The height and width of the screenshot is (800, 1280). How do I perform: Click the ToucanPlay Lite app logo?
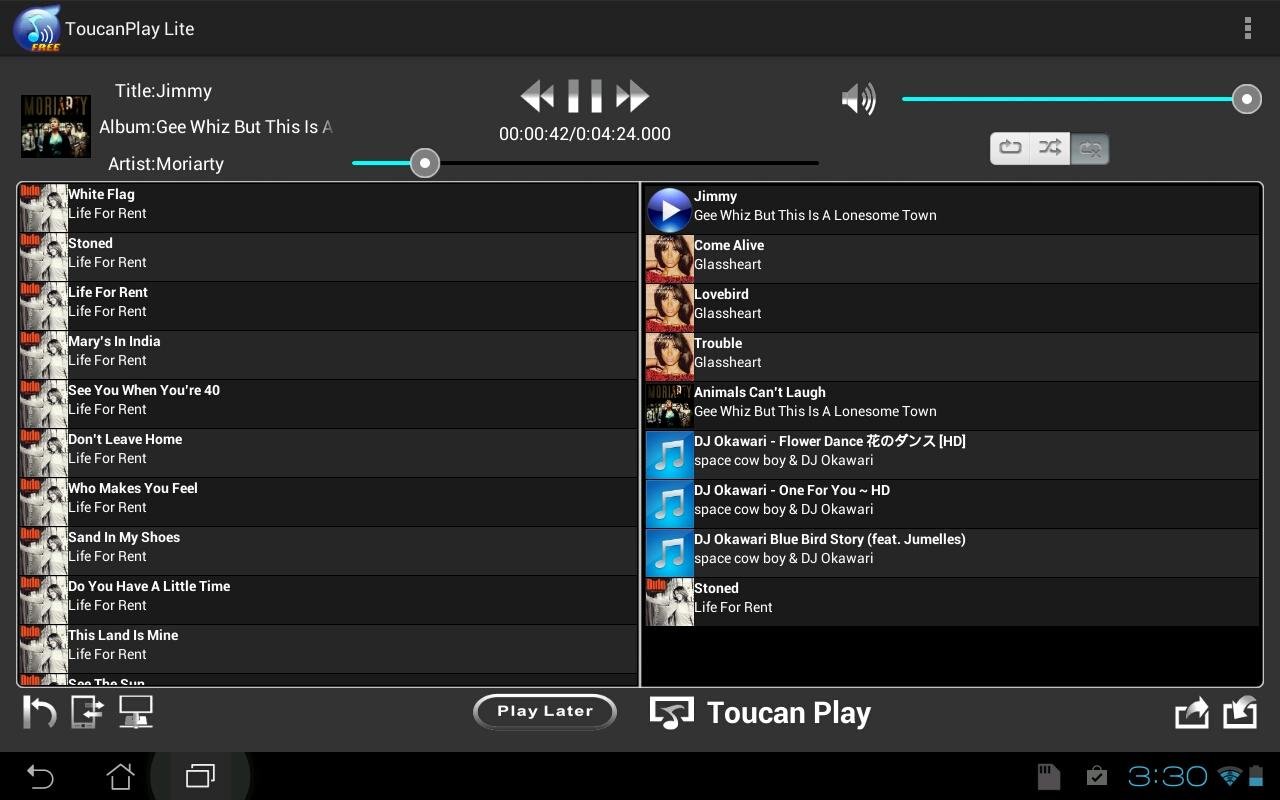37,28
